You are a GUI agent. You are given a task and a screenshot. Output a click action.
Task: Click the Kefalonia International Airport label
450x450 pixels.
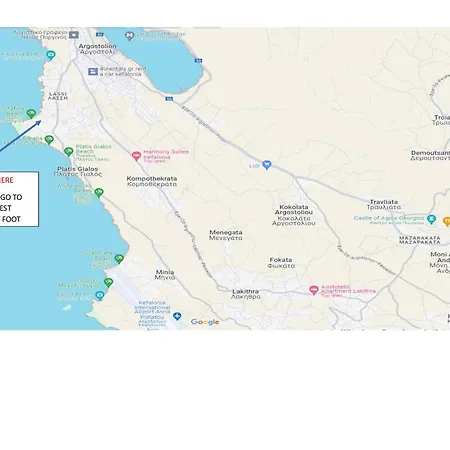tap(152, 313)
